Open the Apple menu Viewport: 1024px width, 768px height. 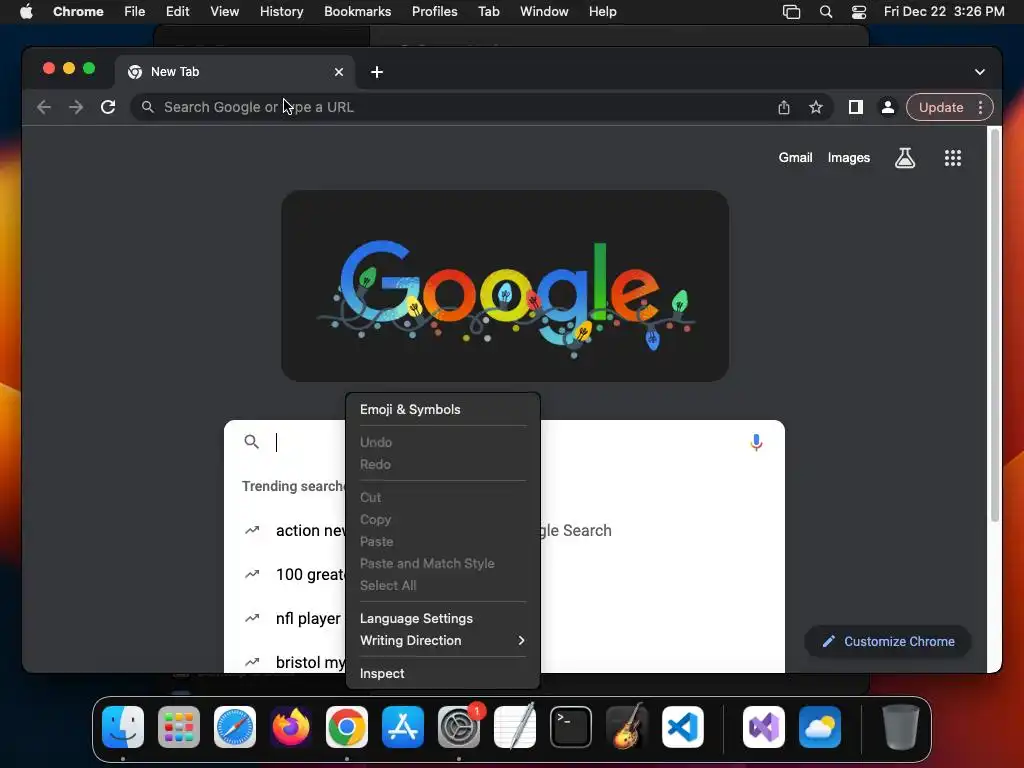pos(26,12)
